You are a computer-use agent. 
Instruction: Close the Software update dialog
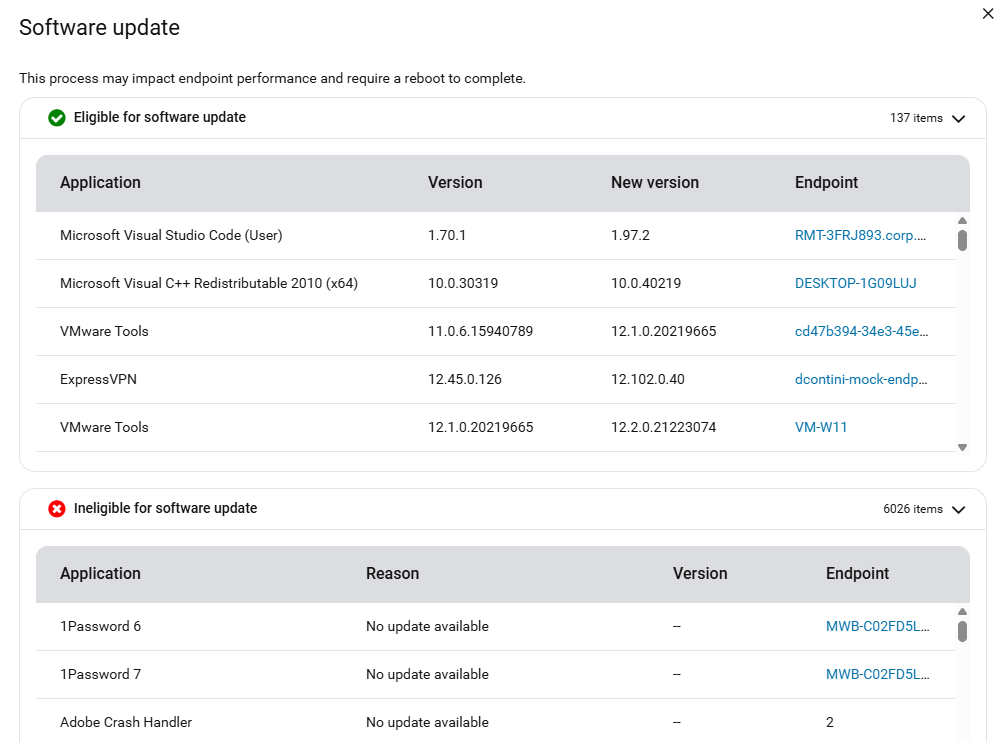(988, 13)
